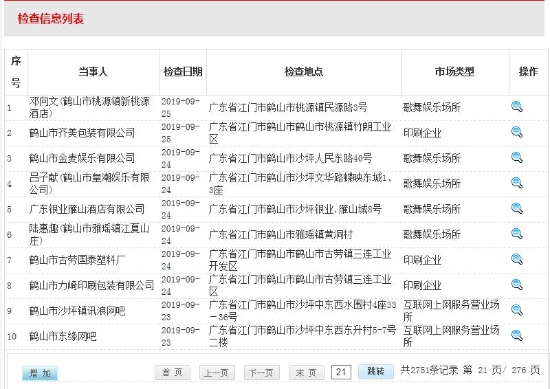The width and height of the screenshot is (550, 389).
Task: Click 歌舞娱乐场所 market type in row 1
Action: coord(432,107)
